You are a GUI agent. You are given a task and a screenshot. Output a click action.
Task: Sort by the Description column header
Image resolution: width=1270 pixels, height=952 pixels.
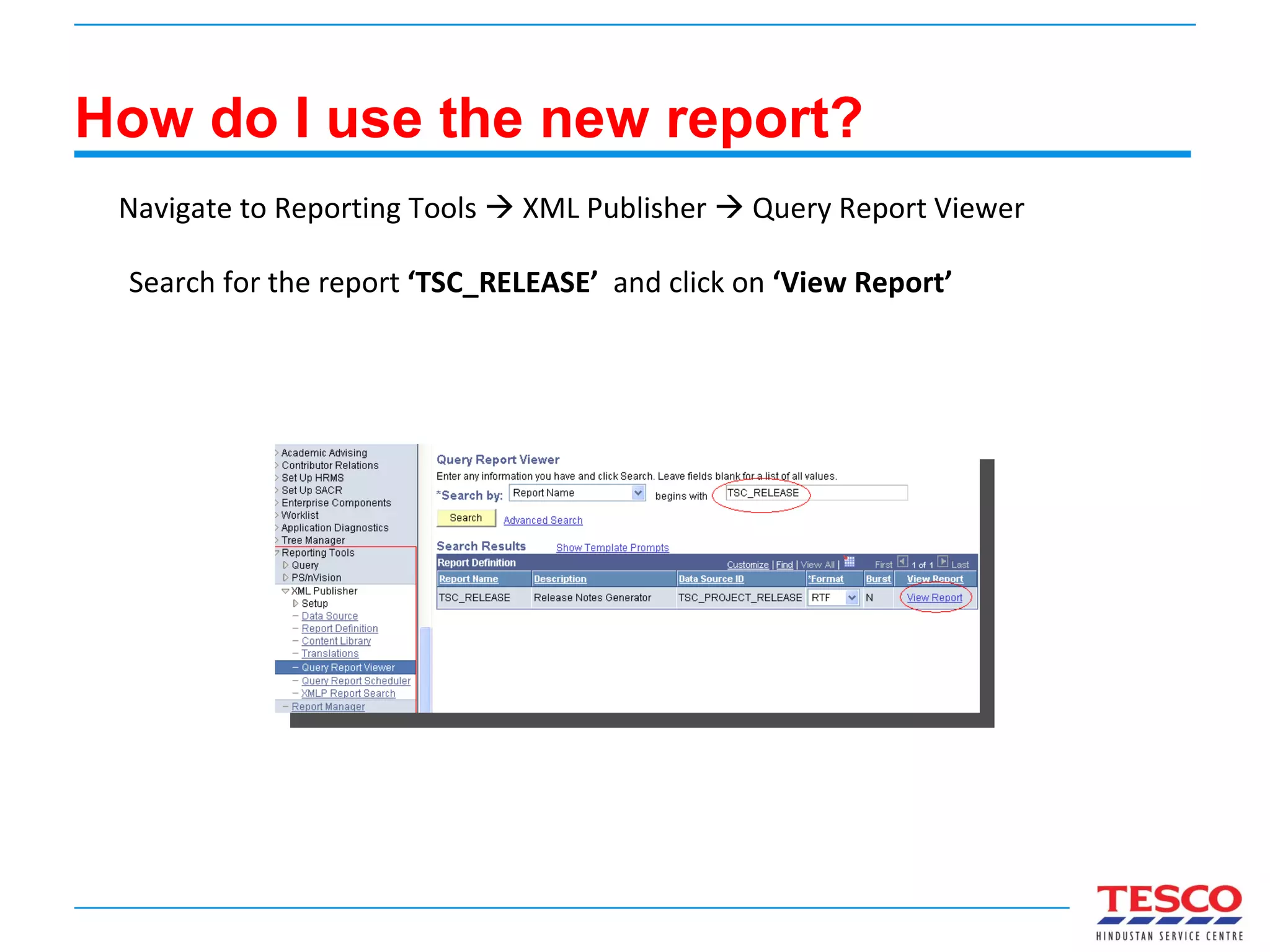560,579
